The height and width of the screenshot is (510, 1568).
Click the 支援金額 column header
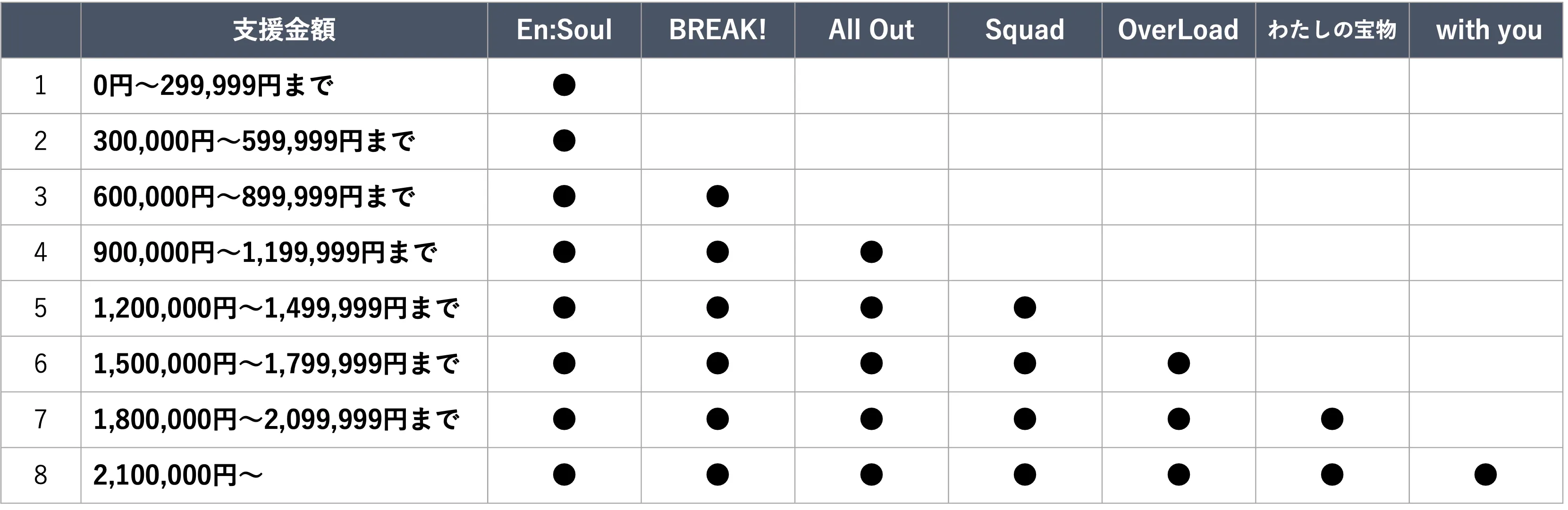coord(284,30)
